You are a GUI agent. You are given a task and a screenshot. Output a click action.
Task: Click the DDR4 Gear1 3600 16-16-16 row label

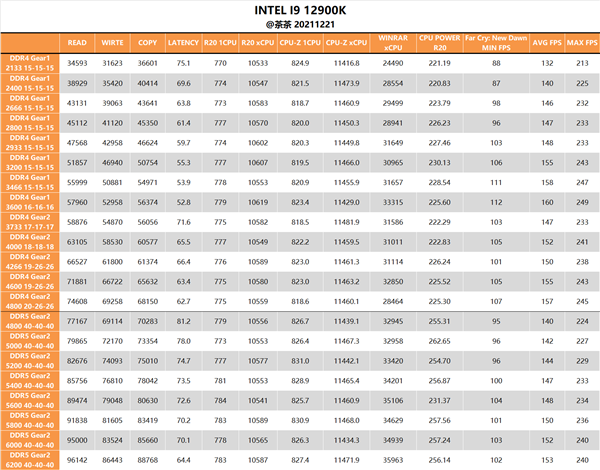click(30, 202)
